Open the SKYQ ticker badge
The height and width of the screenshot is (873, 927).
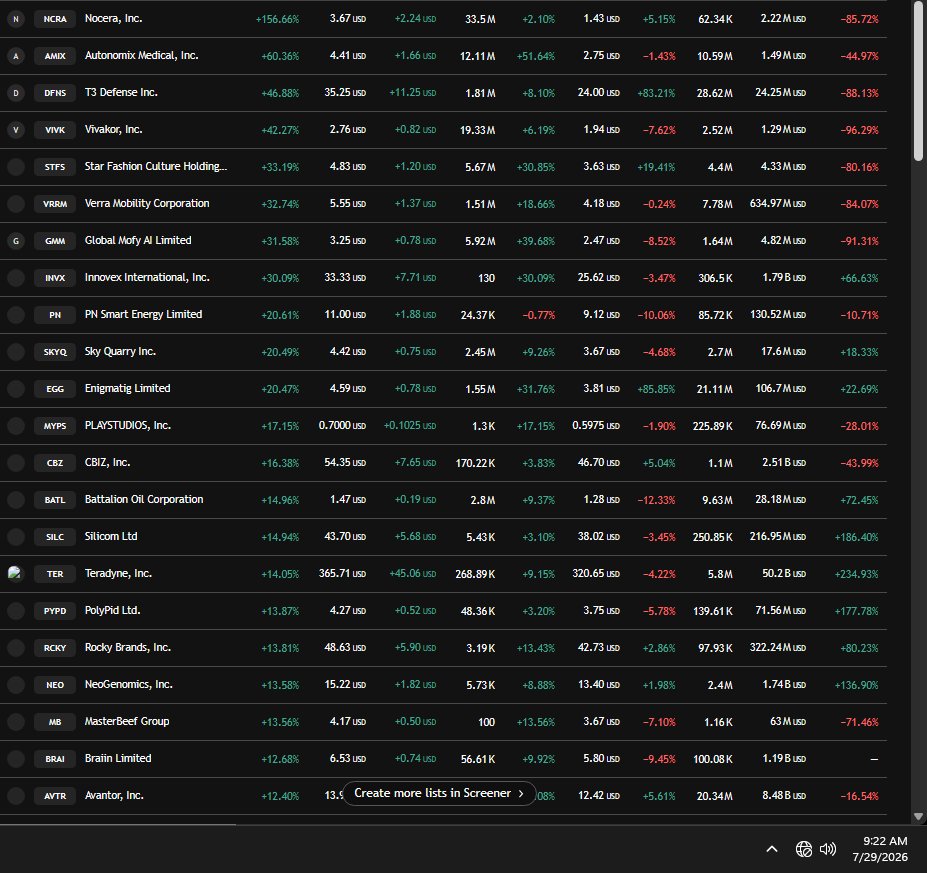[55, 352]
